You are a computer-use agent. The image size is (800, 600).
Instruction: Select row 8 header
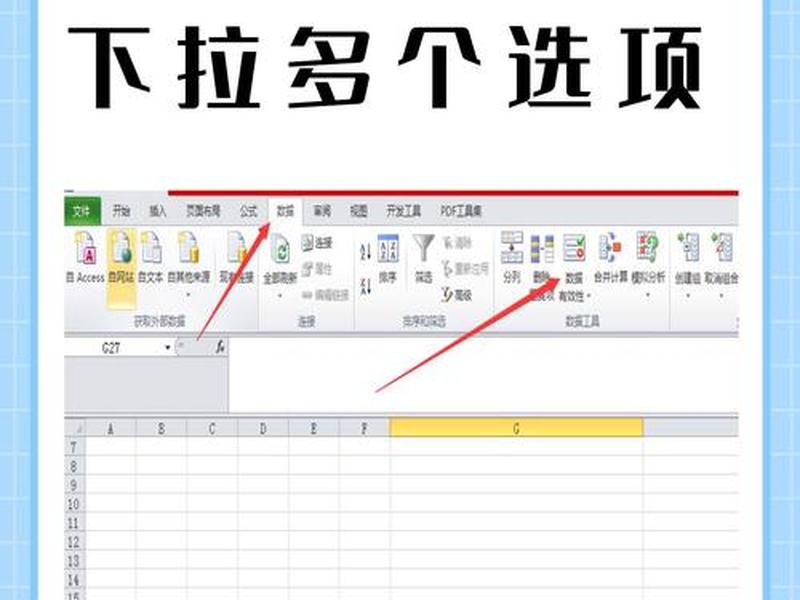[74, 466]
